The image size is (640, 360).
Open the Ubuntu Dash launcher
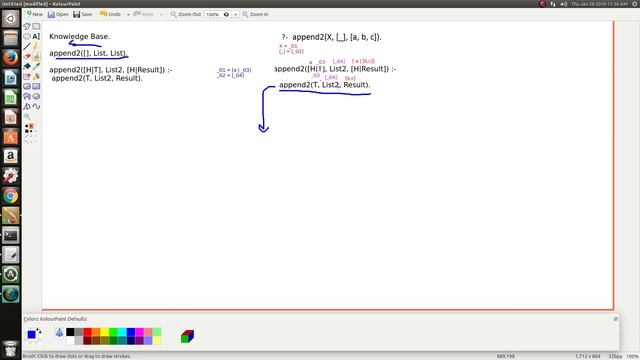pyautogui.click(x=11, y=18)
